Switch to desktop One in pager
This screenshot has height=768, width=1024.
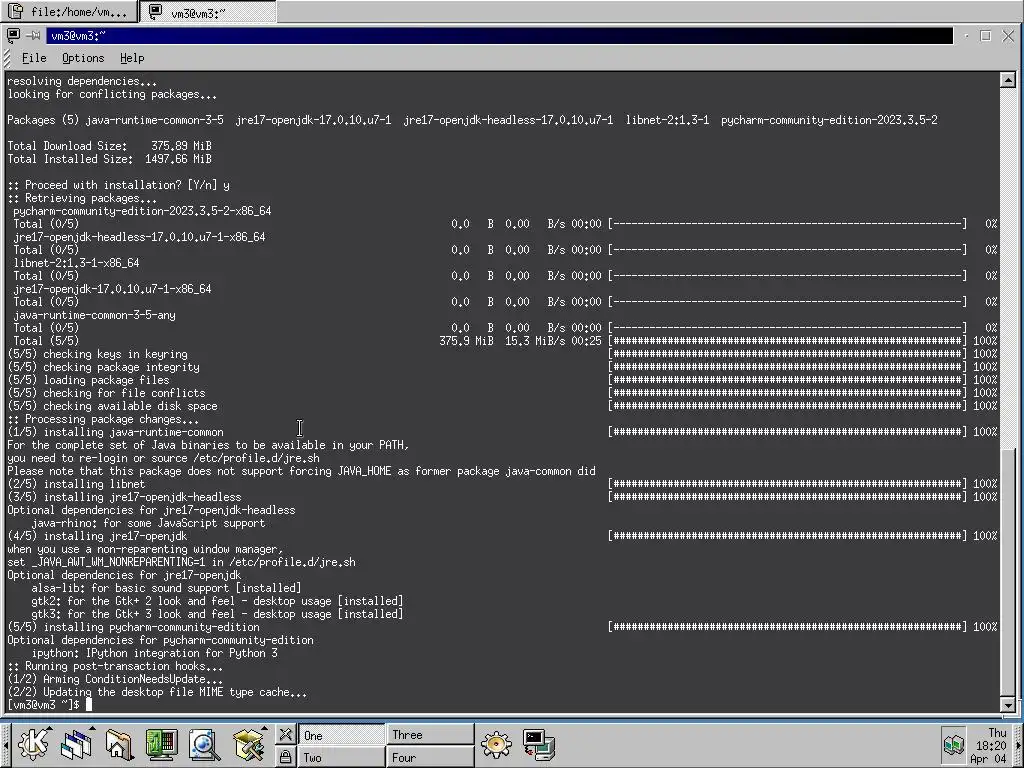click(341, 735)
